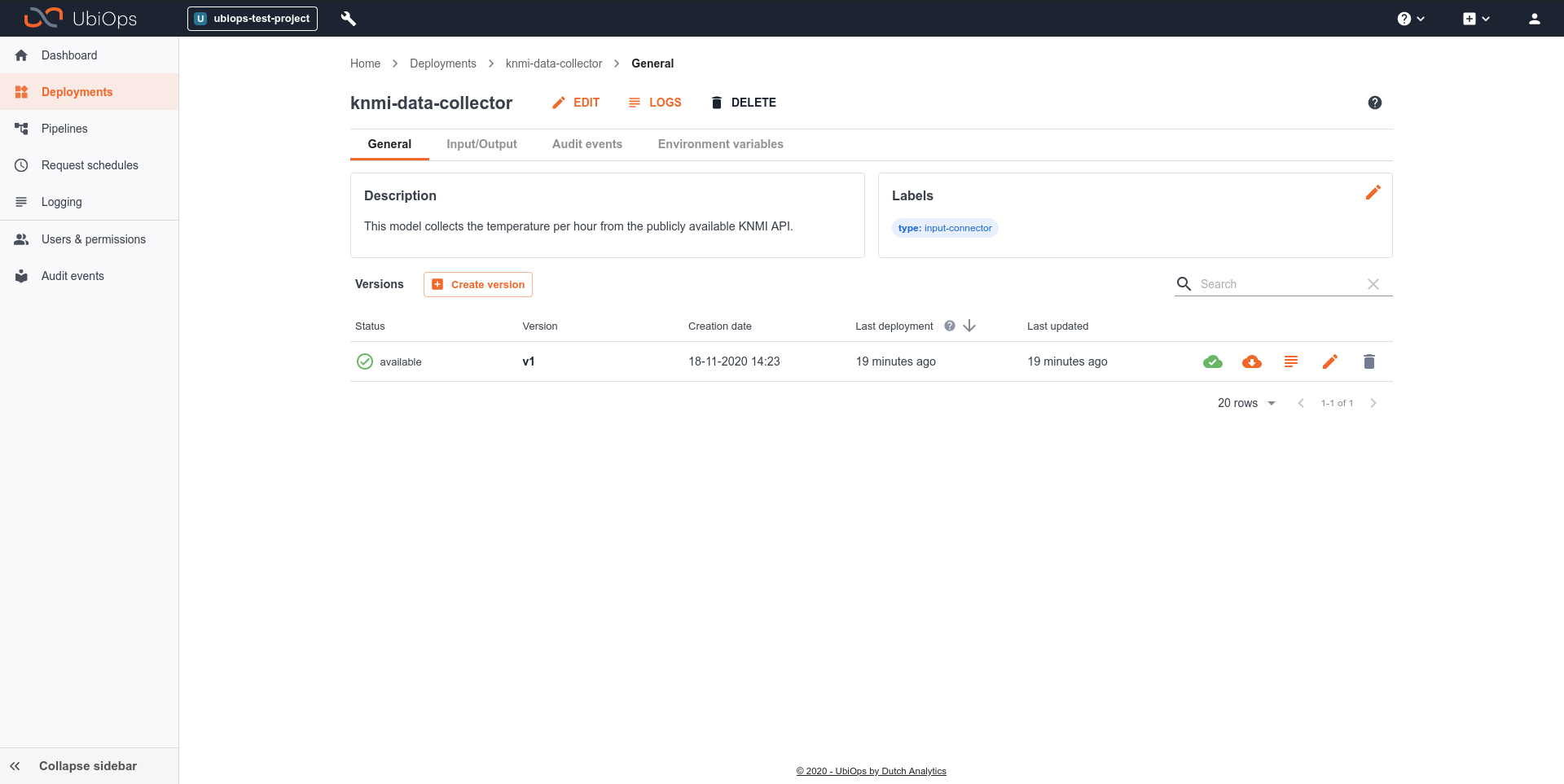Click the Logging lines icon

pyautogui.click(x=22, y=202)
